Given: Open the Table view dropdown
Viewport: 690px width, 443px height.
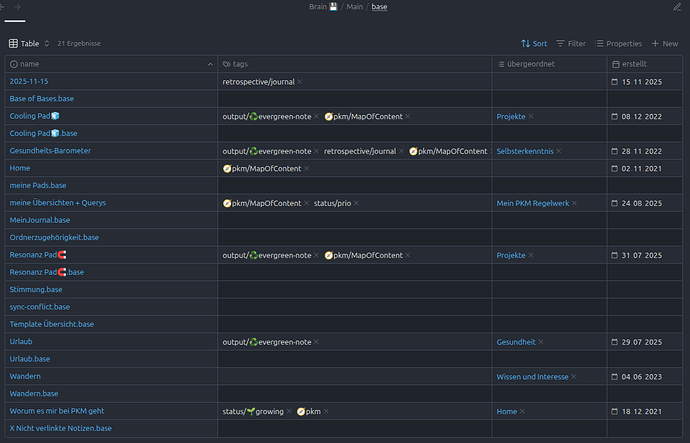Looking at the screenshot, I should coord(29,44).
